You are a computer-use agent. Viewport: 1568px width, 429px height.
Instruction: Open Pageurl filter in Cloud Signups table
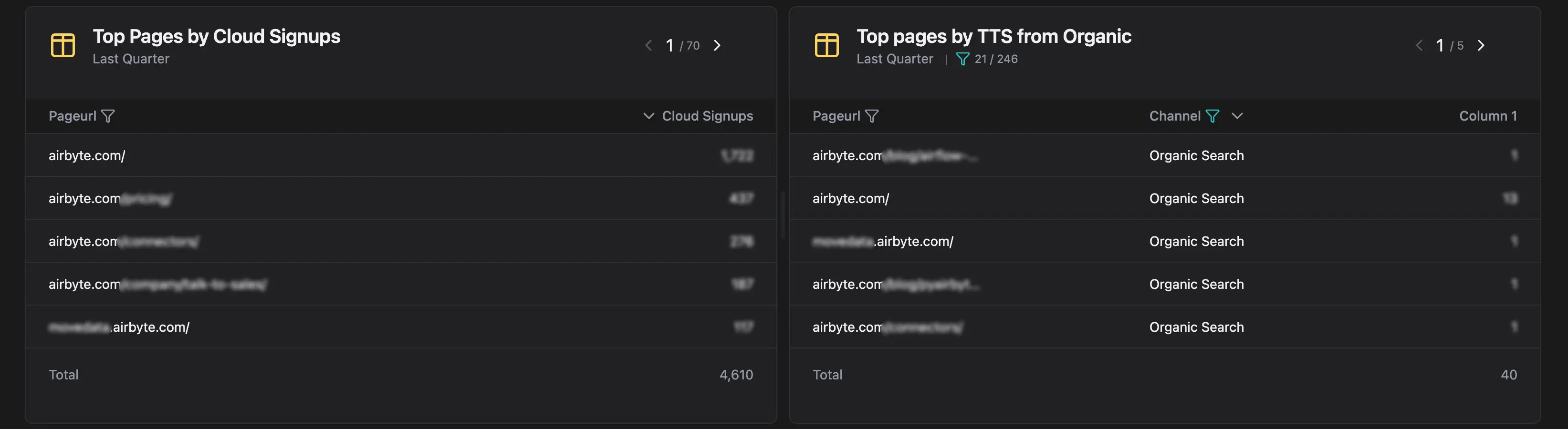click(108, 116)
